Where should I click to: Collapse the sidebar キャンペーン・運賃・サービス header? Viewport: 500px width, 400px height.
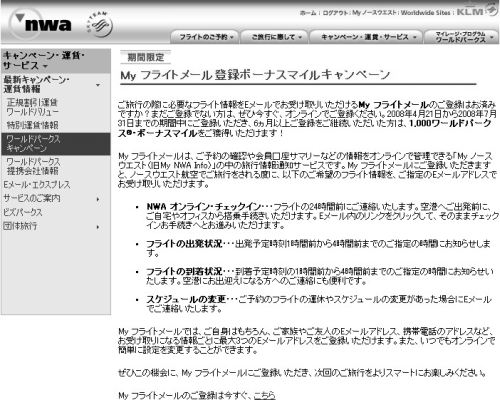point(56,61)
